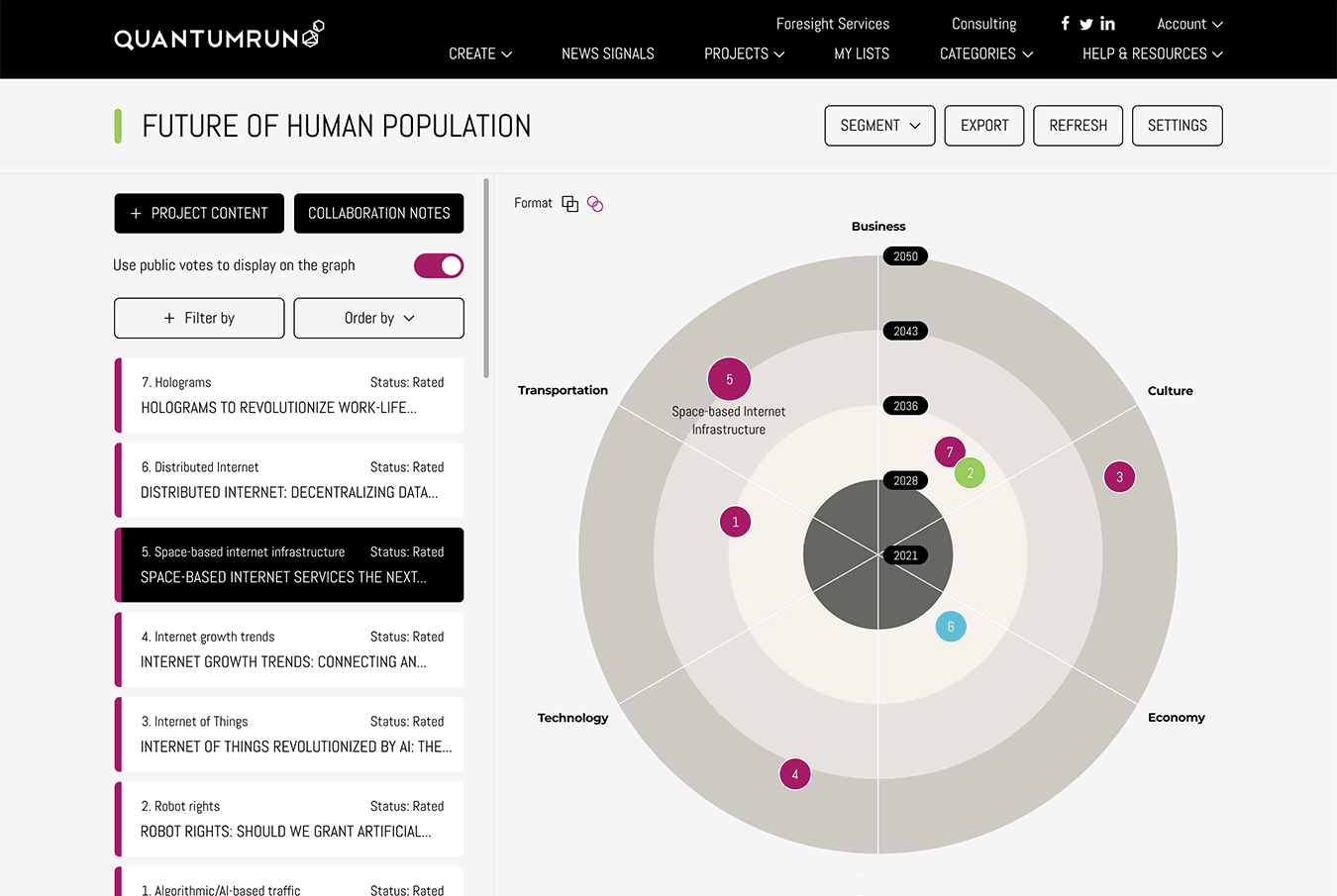1337x896 pixels.
Task: Click the Technology axis label
Action: click(572, 718)
